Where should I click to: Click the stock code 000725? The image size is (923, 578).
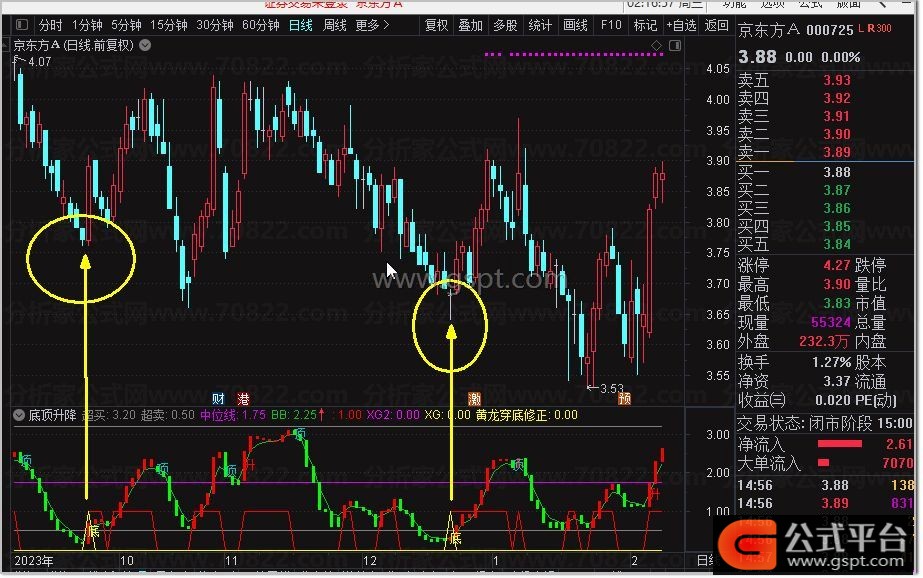[x=829, y=30]
